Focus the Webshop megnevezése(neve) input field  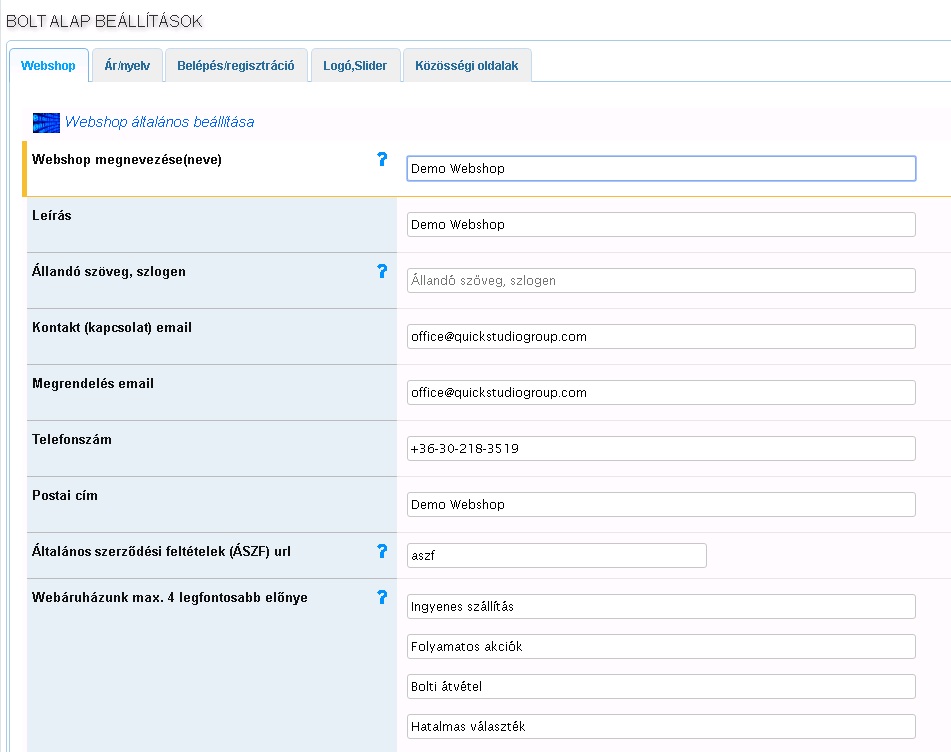[x=661, y=169]
